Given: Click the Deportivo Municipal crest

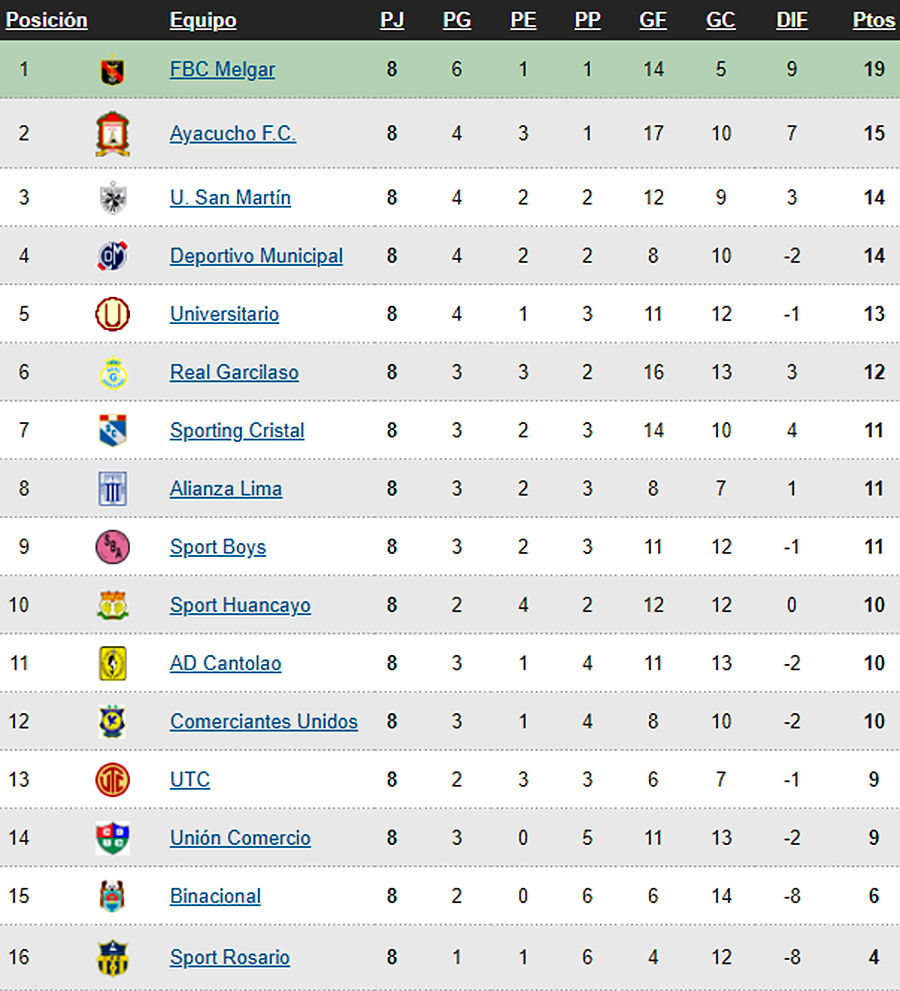Looking at the screenshot, I should coord(112,256).
